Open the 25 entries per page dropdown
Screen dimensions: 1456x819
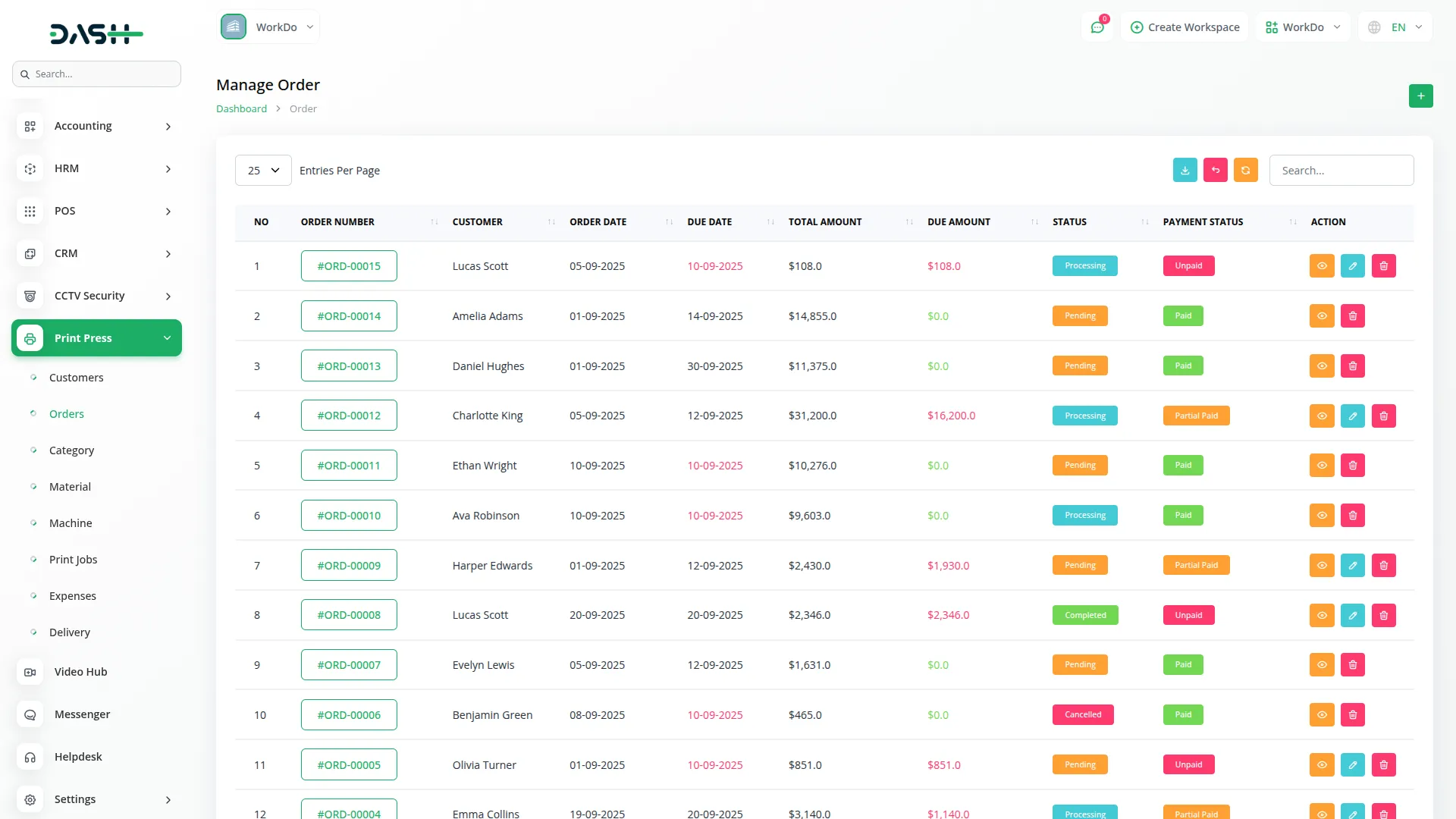tap(263, 171)
